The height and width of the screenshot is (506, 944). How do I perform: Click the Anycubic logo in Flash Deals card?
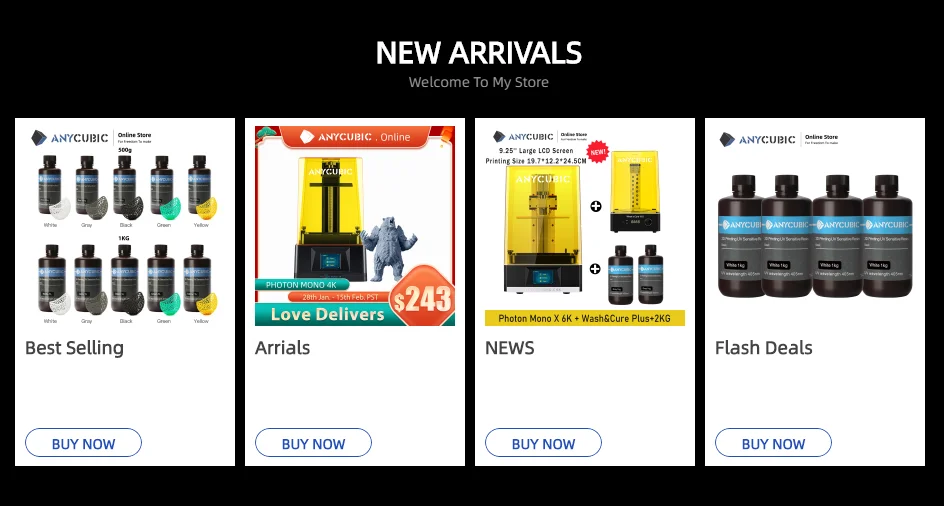pyautogui.click(x=757, y=140)
